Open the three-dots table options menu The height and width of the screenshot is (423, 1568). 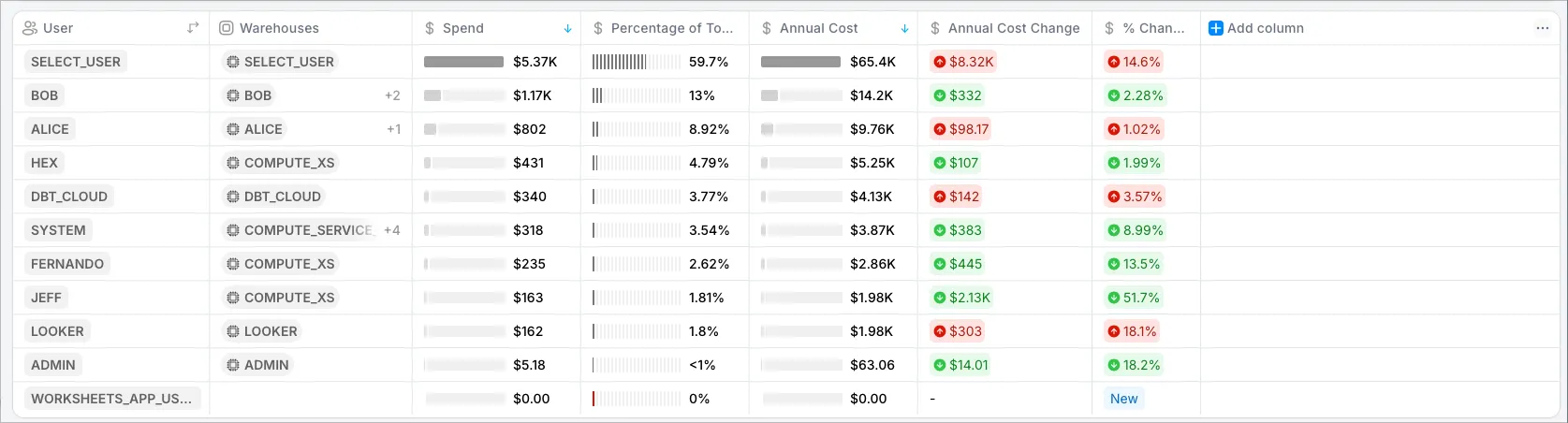click(1542, 28)
